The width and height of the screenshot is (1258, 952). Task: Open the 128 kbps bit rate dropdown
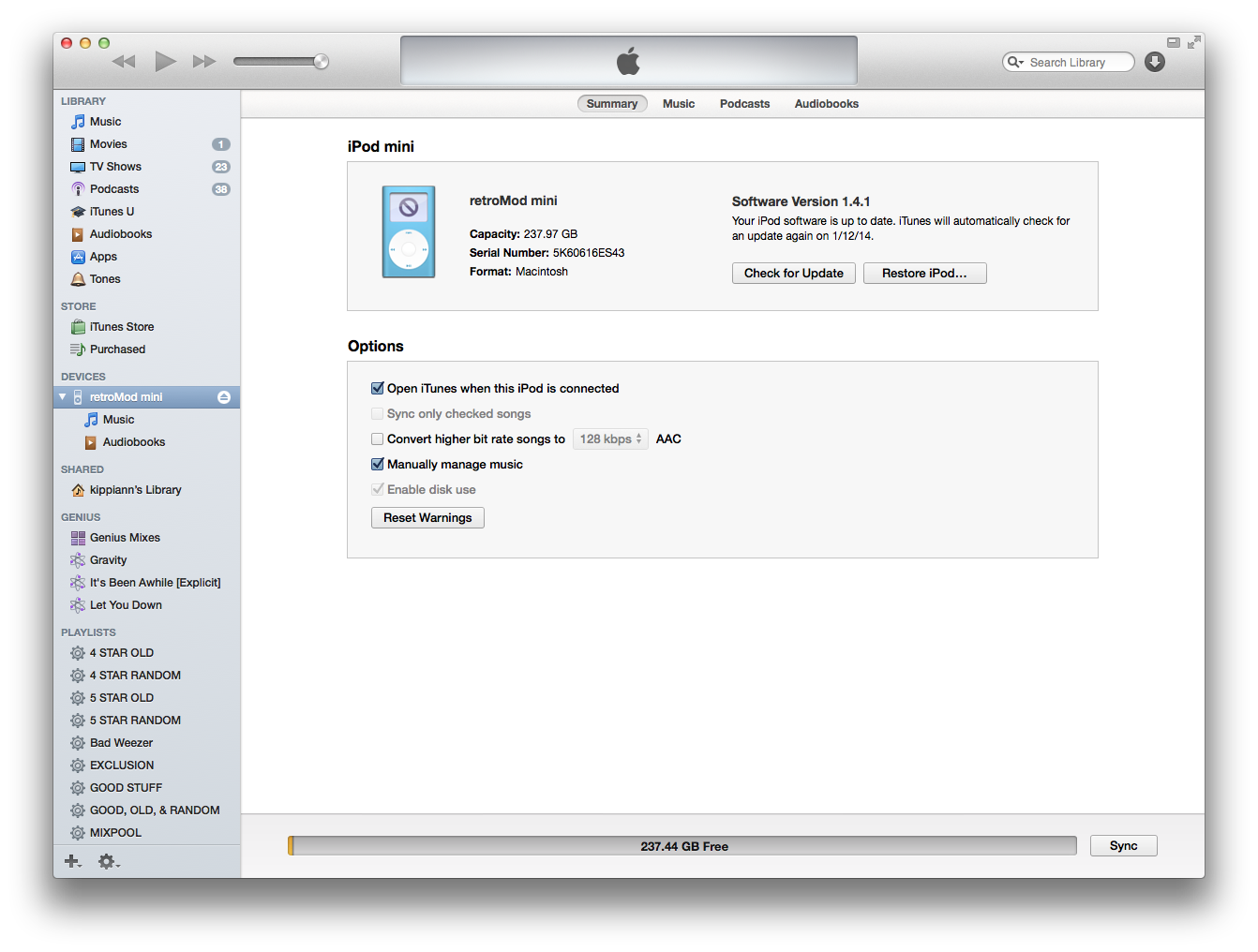point(610,439)
